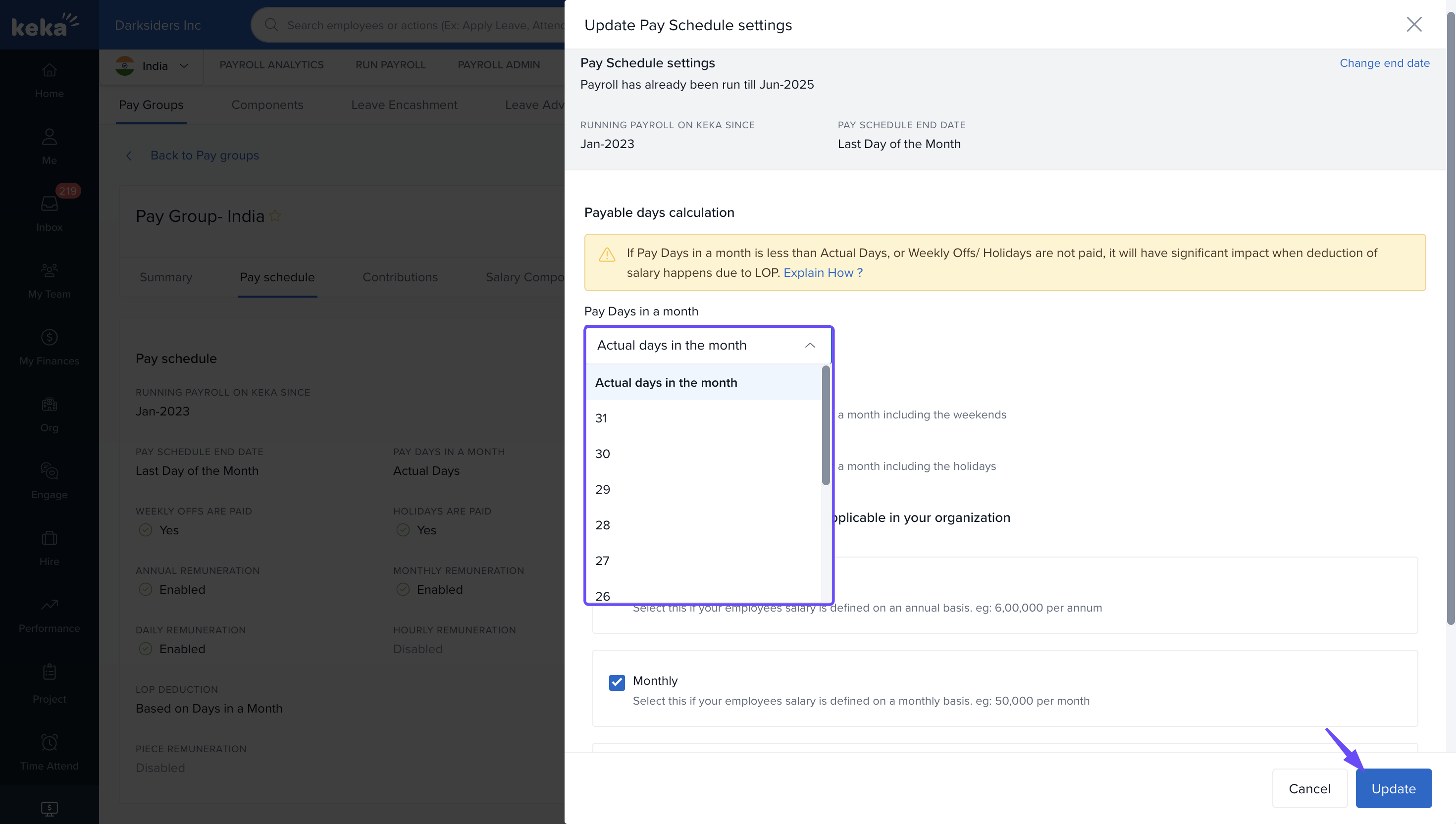Star the Pay Group- India favorite icon
The image size is (1456, 824).
tap(275, 215)
